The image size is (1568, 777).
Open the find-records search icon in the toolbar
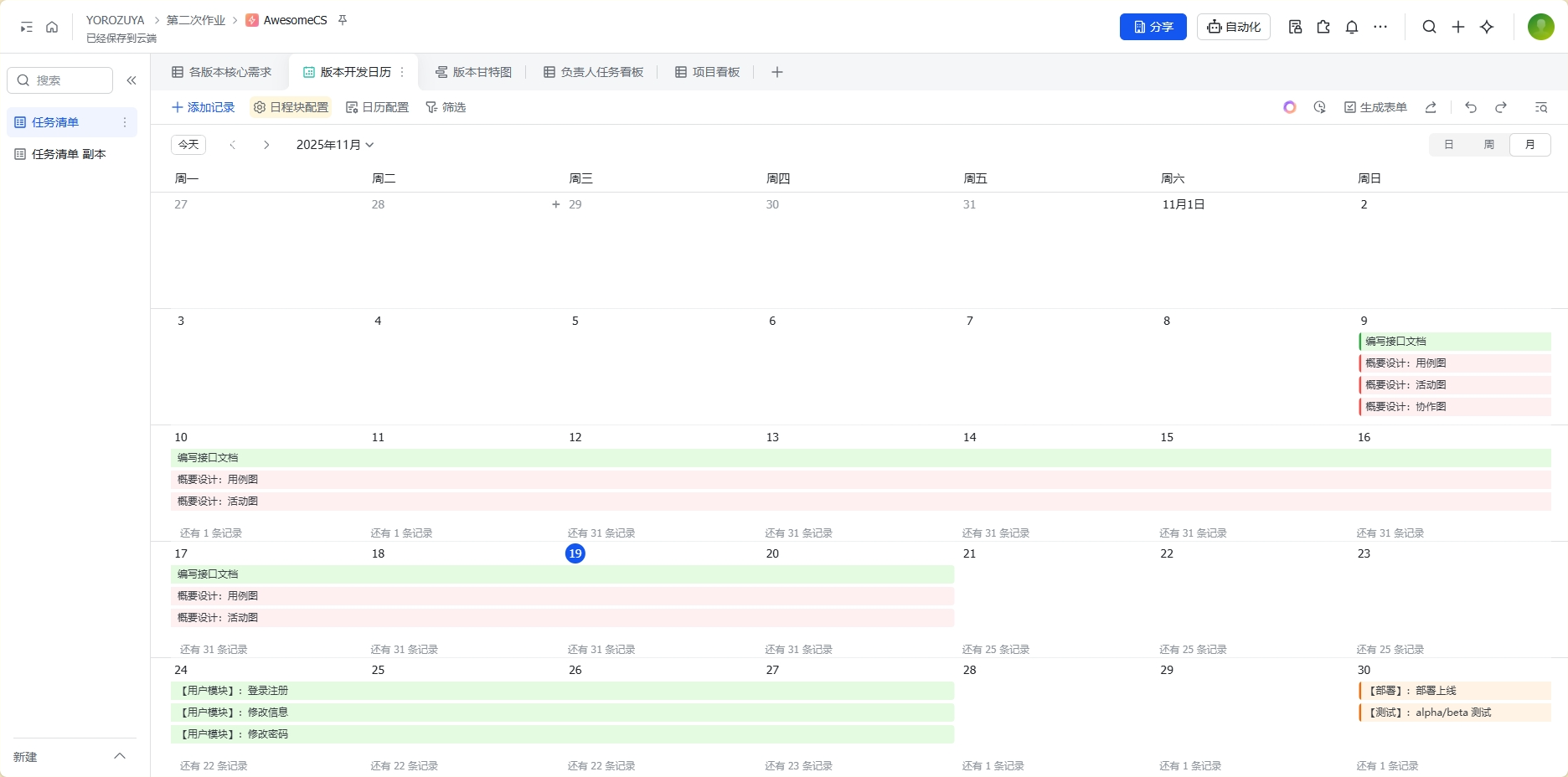[1541, 107]
